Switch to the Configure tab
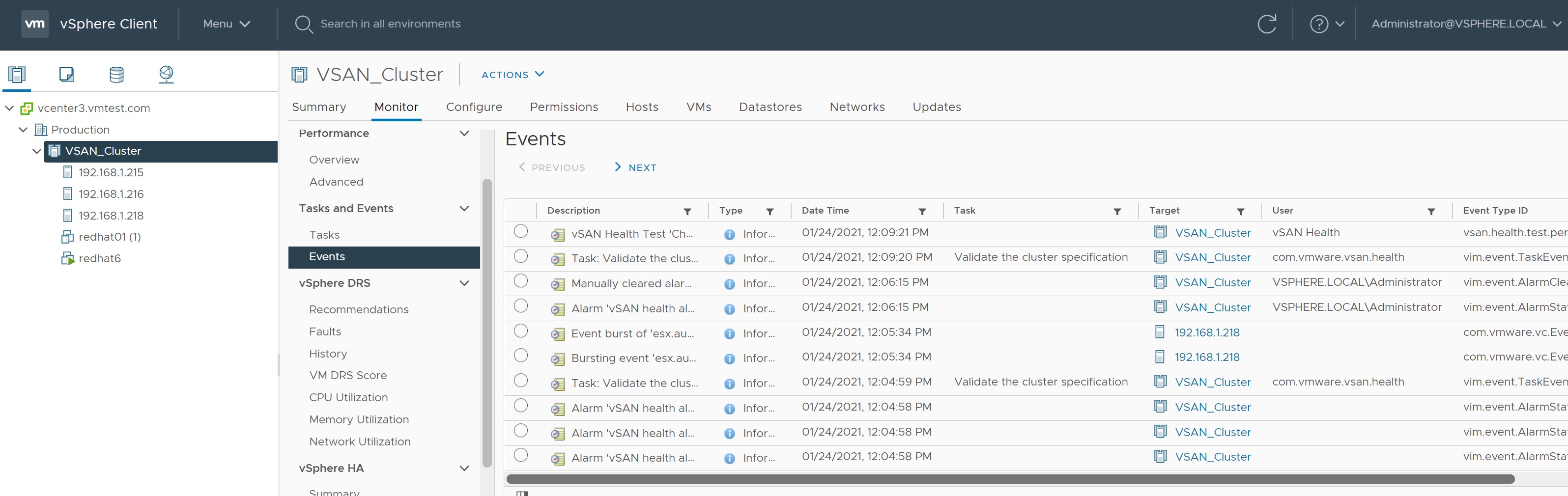The height and width of the screenshot is (496, 1568). pyautogui.click(x=474, y=107)
